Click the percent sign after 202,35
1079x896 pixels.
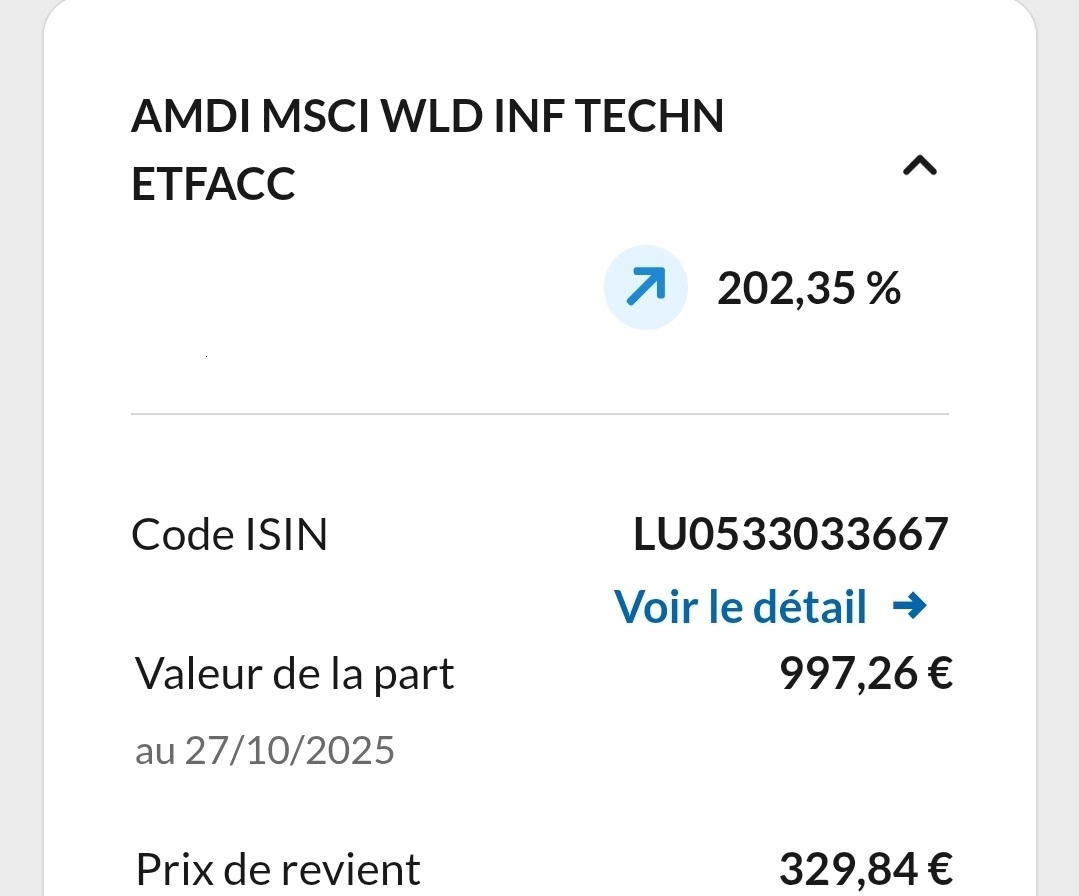pyautogui.click(x=884, y=290)
